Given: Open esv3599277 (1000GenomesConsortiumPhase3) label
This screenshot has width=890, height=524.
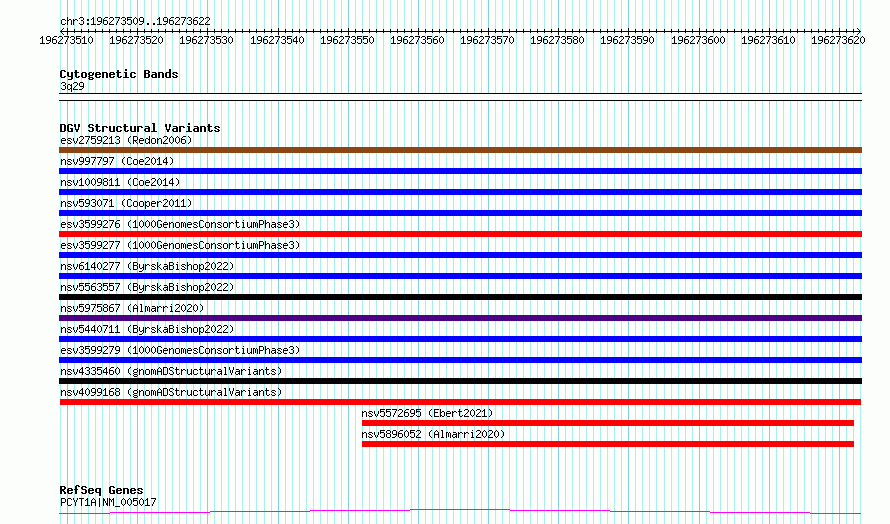Looking at the screenshot, I should point(180,245).
